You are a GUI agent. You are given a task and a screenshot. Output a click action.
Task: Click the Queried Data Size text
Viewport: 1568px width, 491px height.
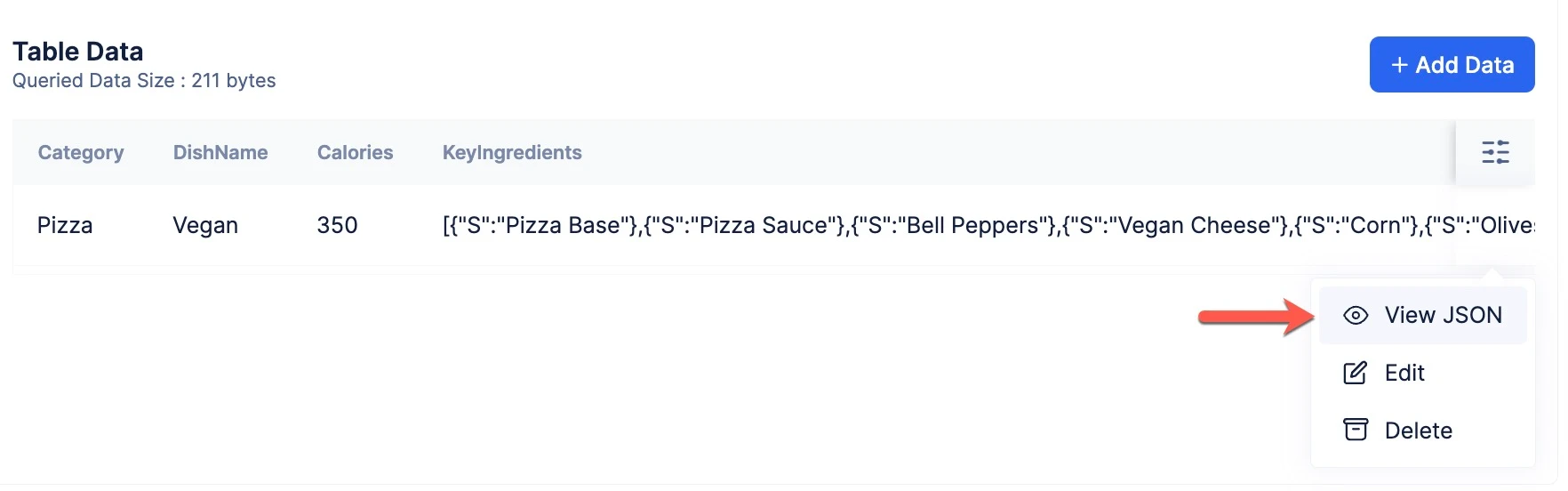144,81
